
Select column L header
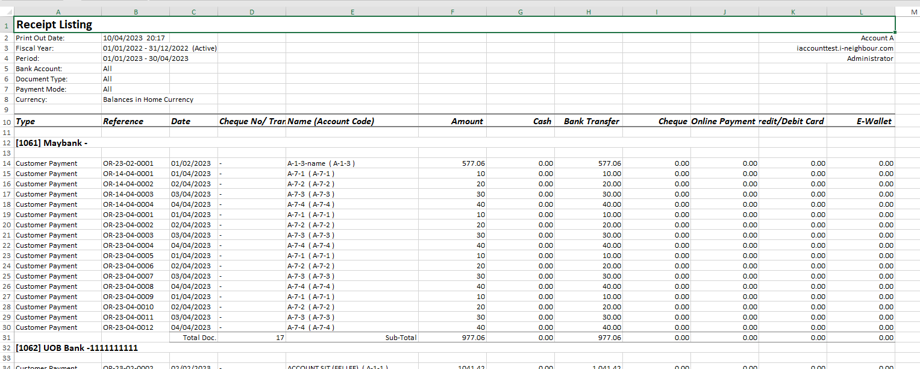pyautogui.click(x=861, y=12)
